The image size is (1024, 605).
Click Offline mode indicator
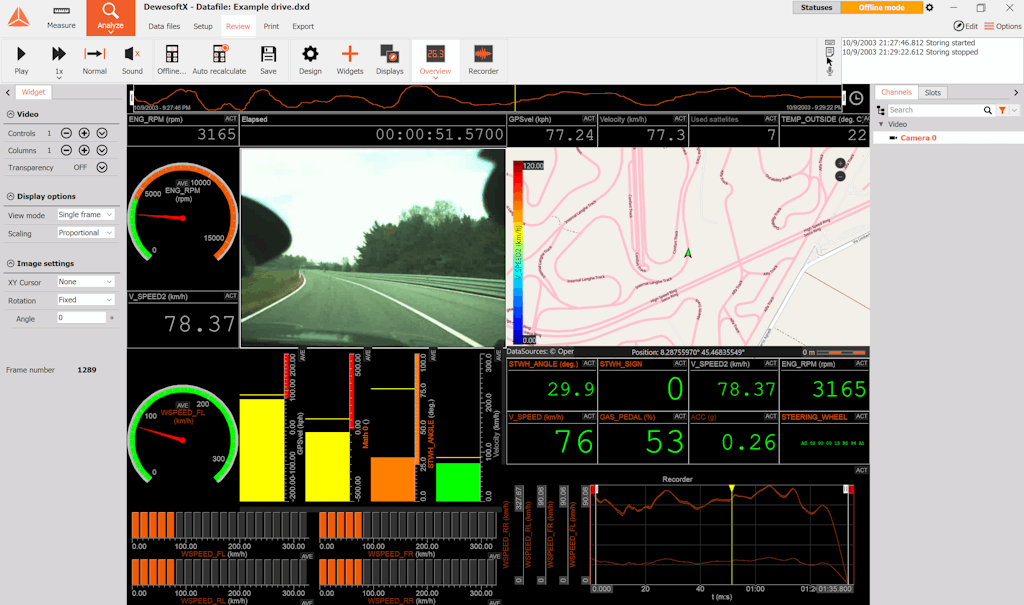coord(881,8)
